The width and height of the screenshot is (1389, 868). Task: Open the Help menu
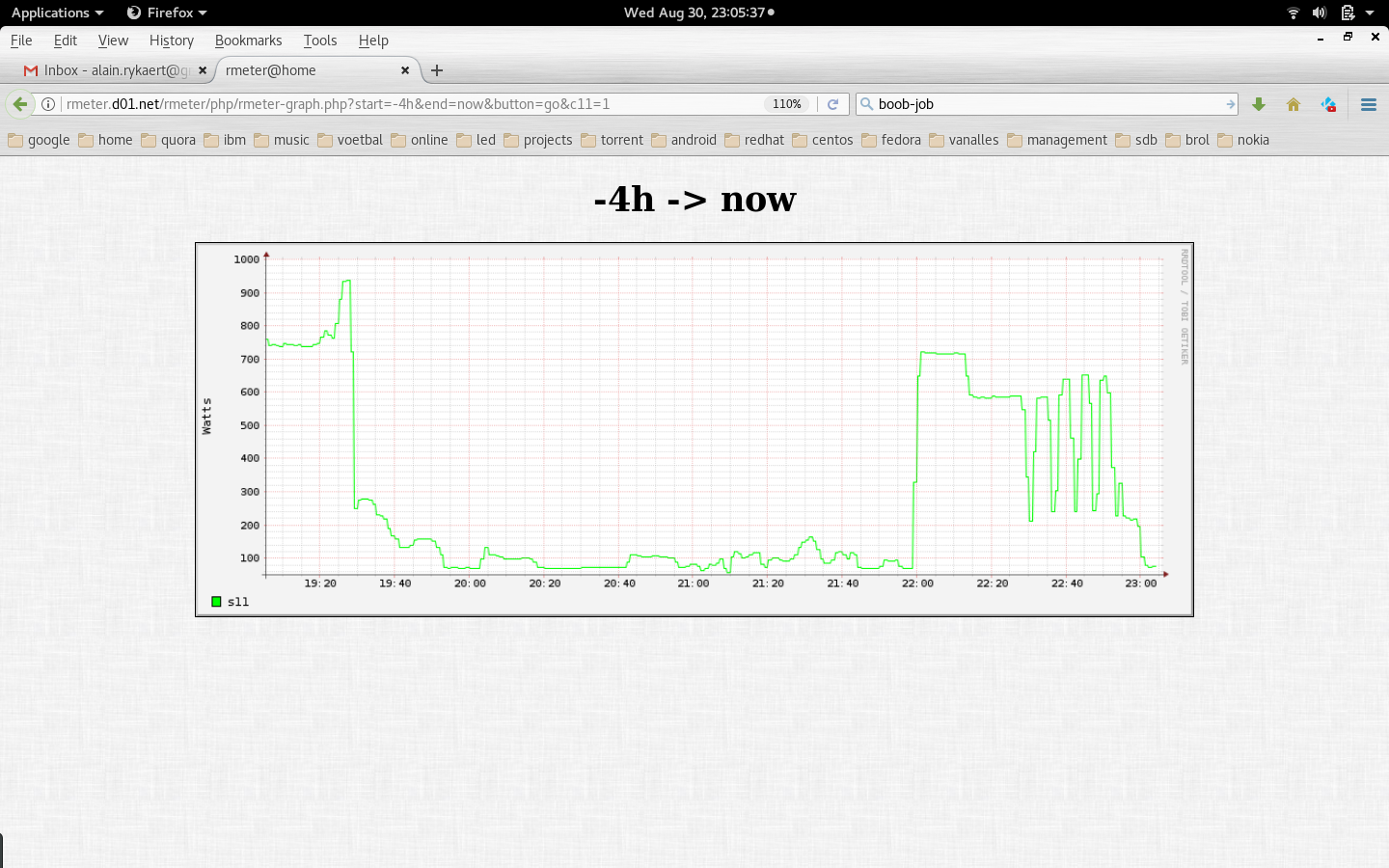[x=373, y=41]
